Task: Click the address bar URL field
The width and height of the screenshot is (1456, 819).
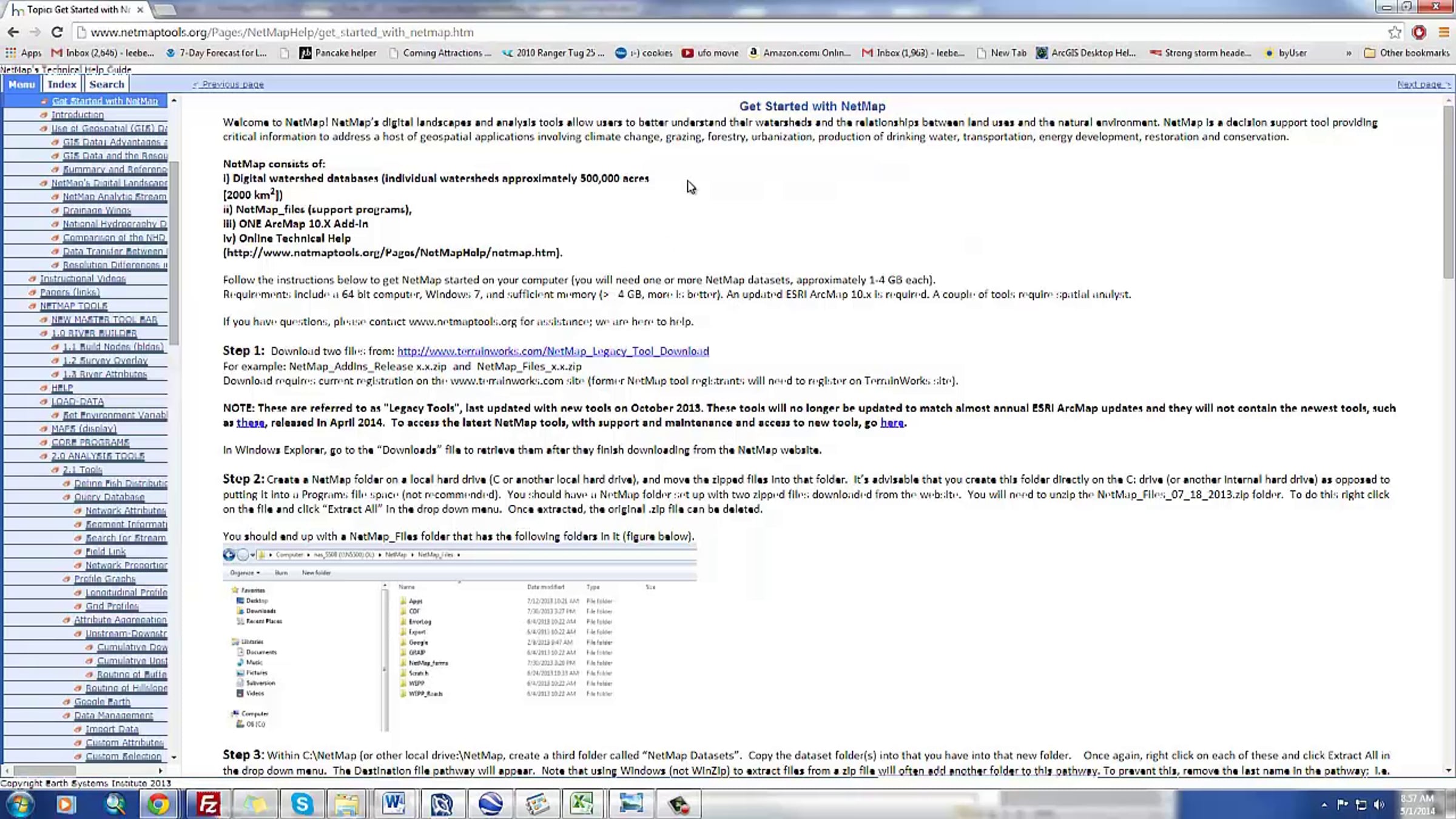Action: (728, 32)
